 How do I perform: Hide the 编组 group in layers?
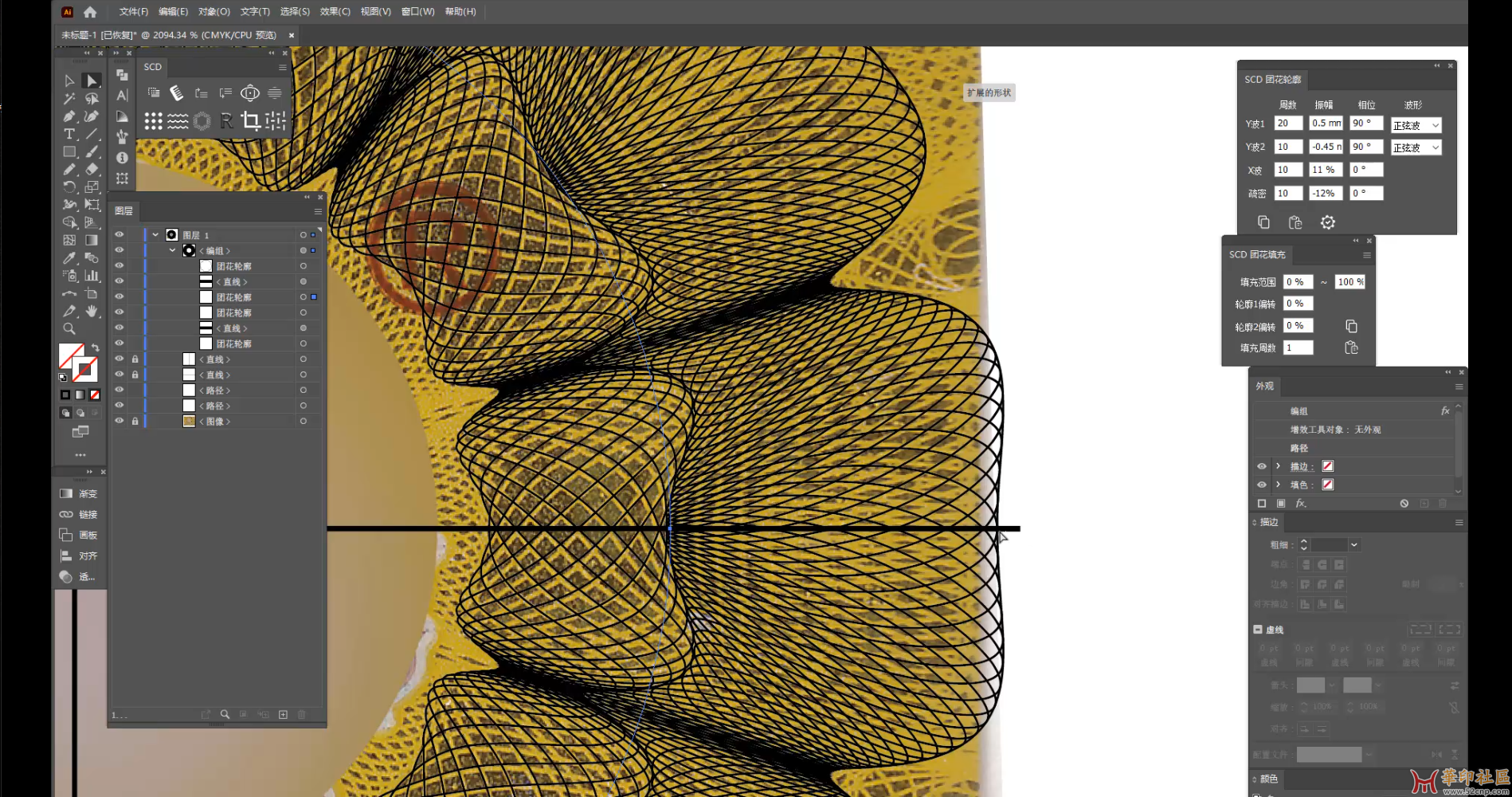(119, 250)
